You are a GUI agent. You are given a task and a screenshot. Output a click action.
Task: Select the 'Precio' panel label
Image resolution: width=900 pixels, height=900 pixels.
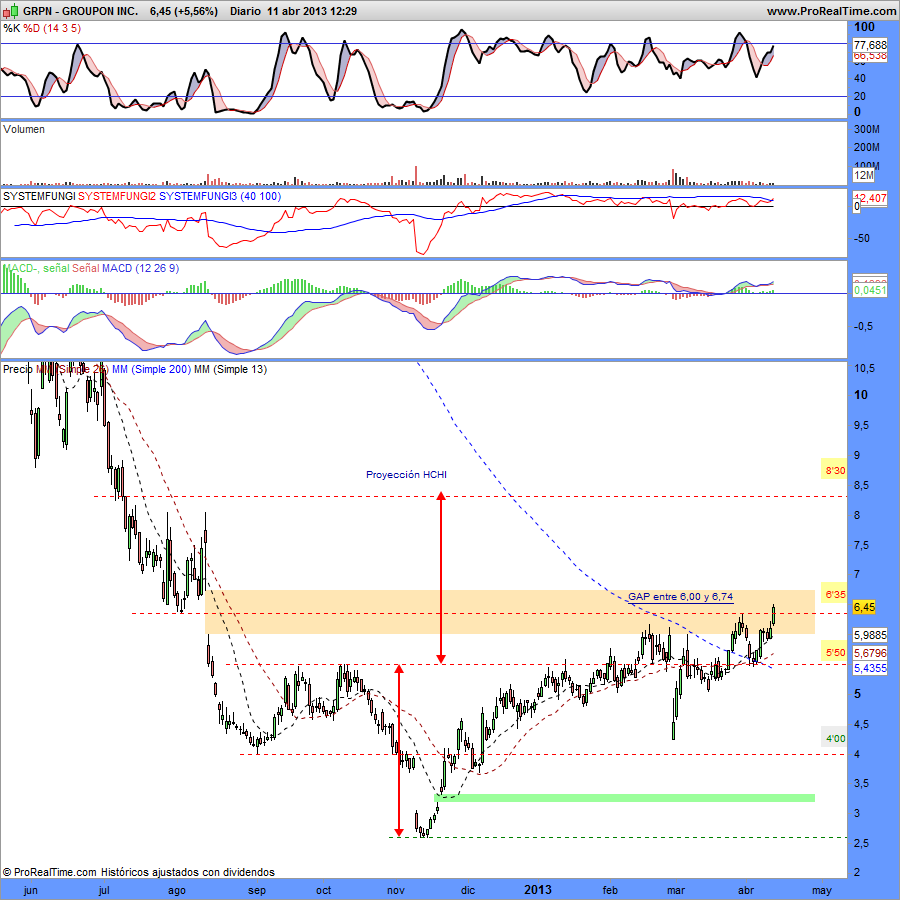[18, 369]
